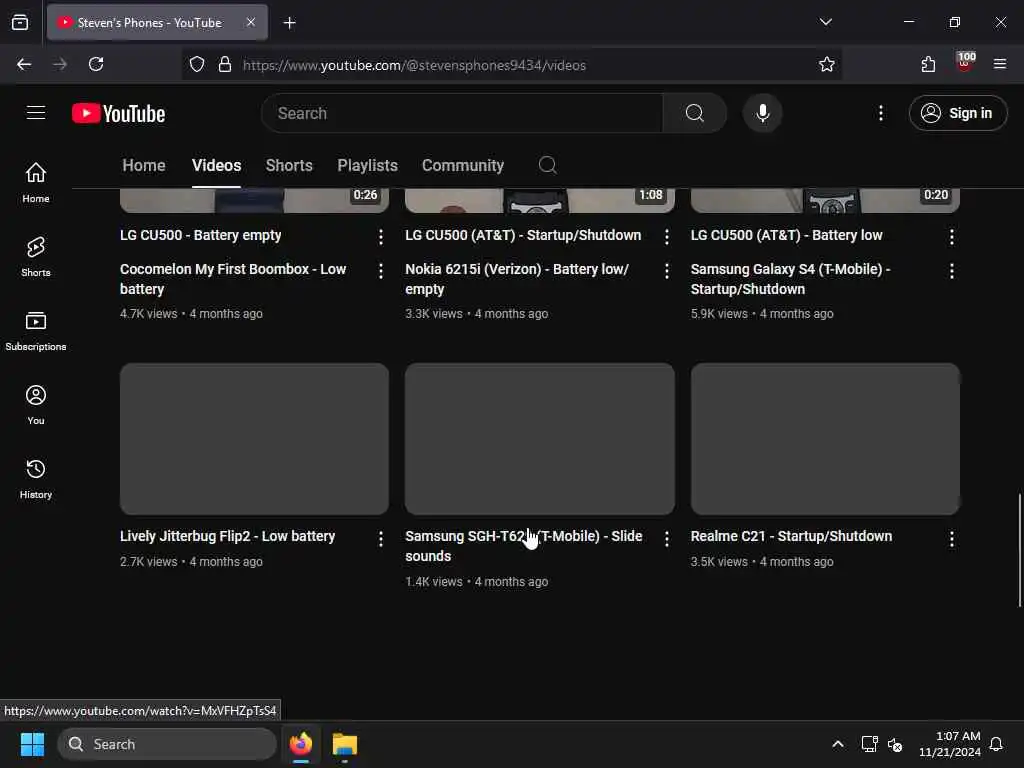Show hidden system tray icons

(x=837, y=744)
